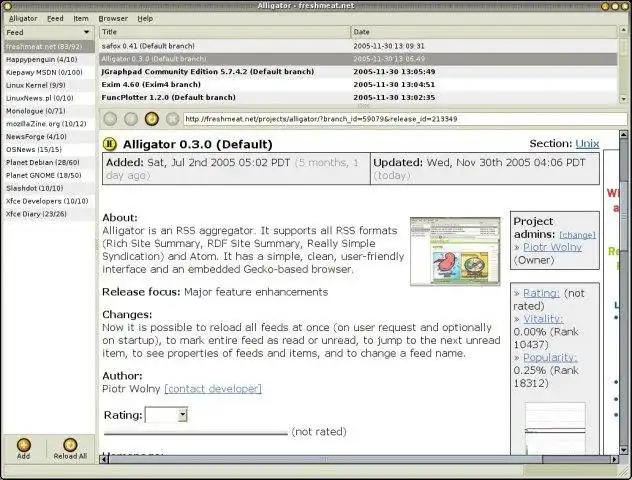632x480 pixels.
Task: Select the Linux Kernel (9/9) feed
Action: pos(49,85)
